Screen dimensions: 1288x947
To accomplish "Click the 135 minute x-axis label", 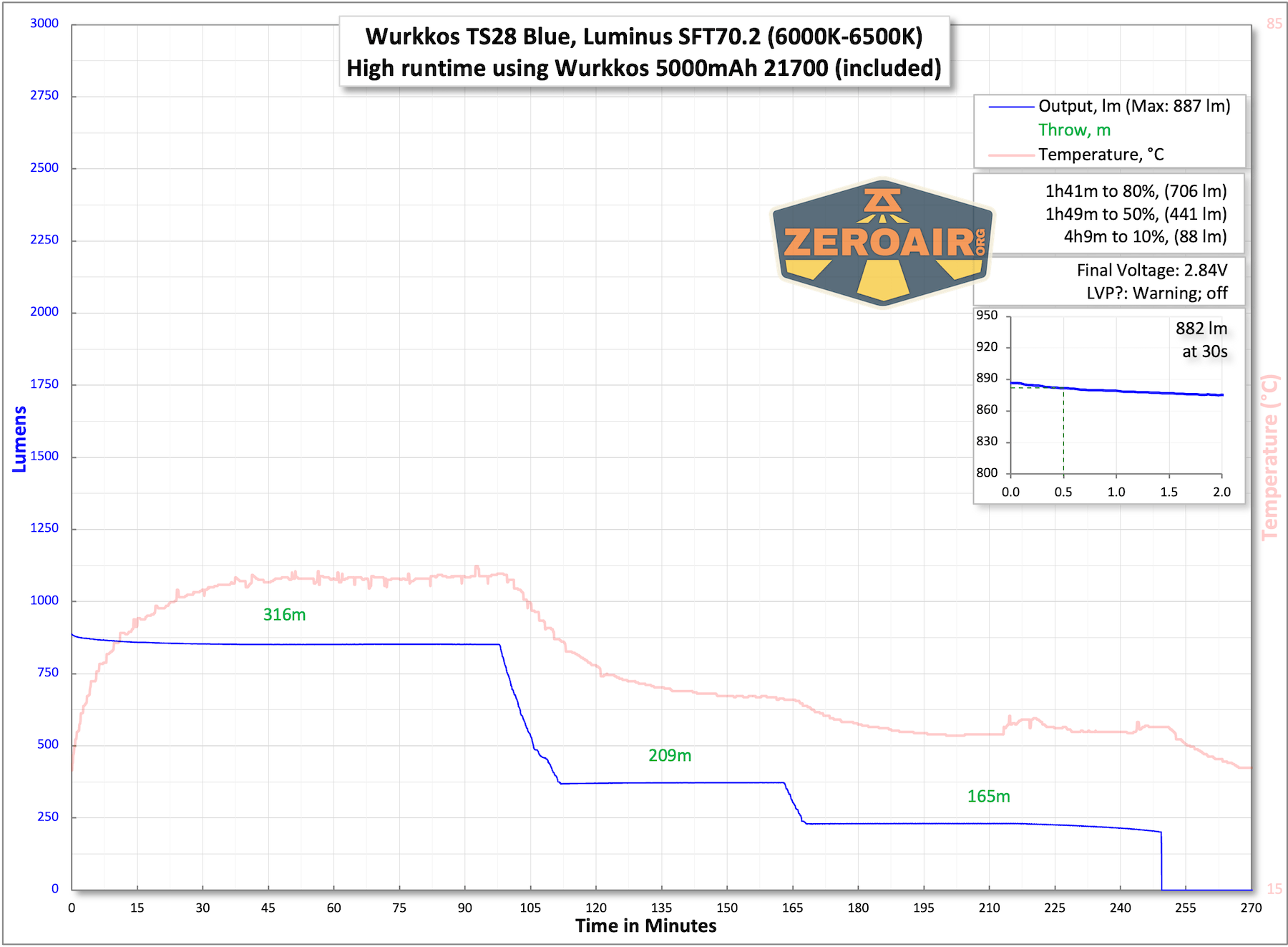I will [x=661, y=908].
